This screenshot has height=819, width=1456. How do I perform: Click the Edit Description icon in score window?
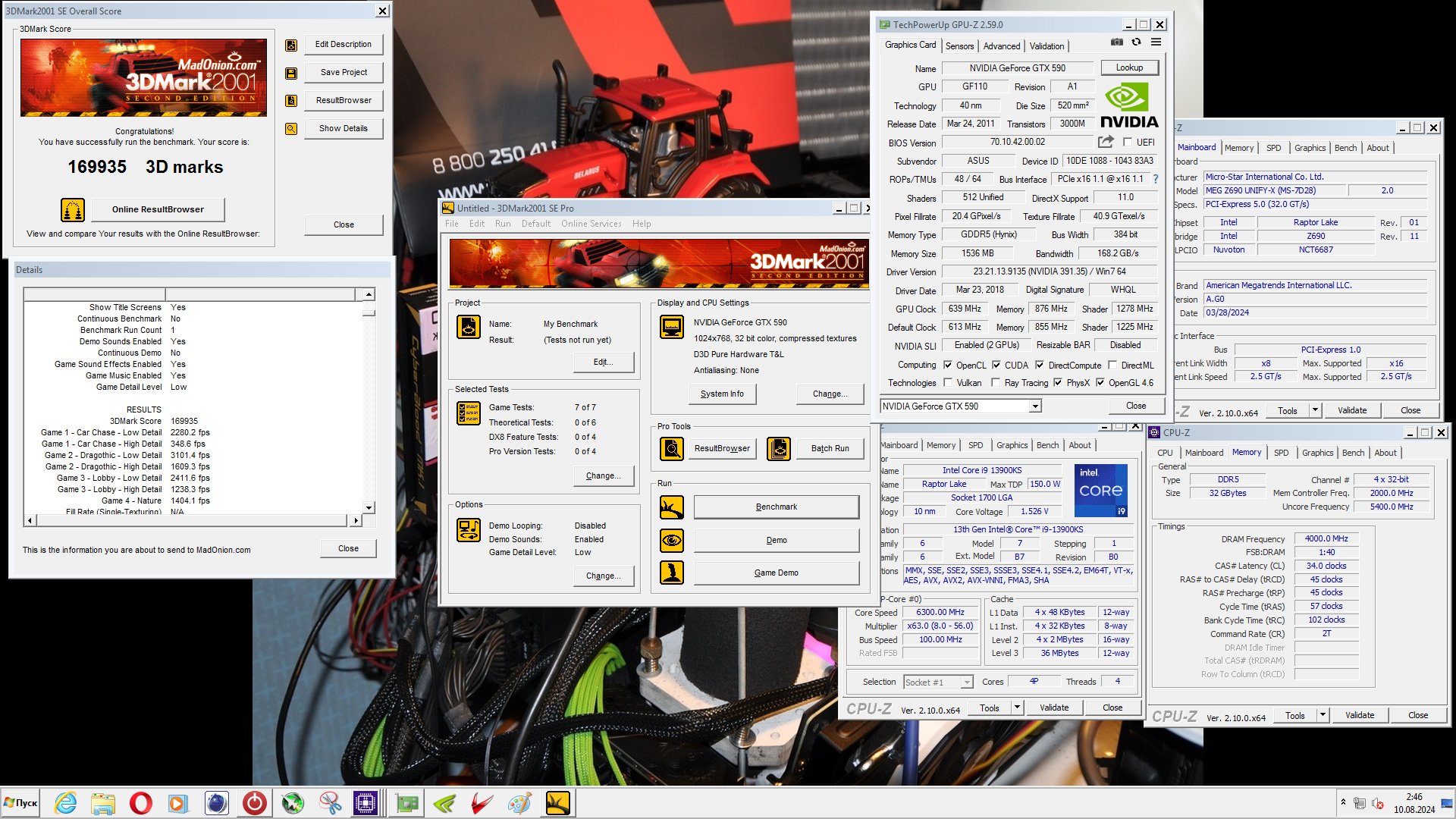point(291,45)
